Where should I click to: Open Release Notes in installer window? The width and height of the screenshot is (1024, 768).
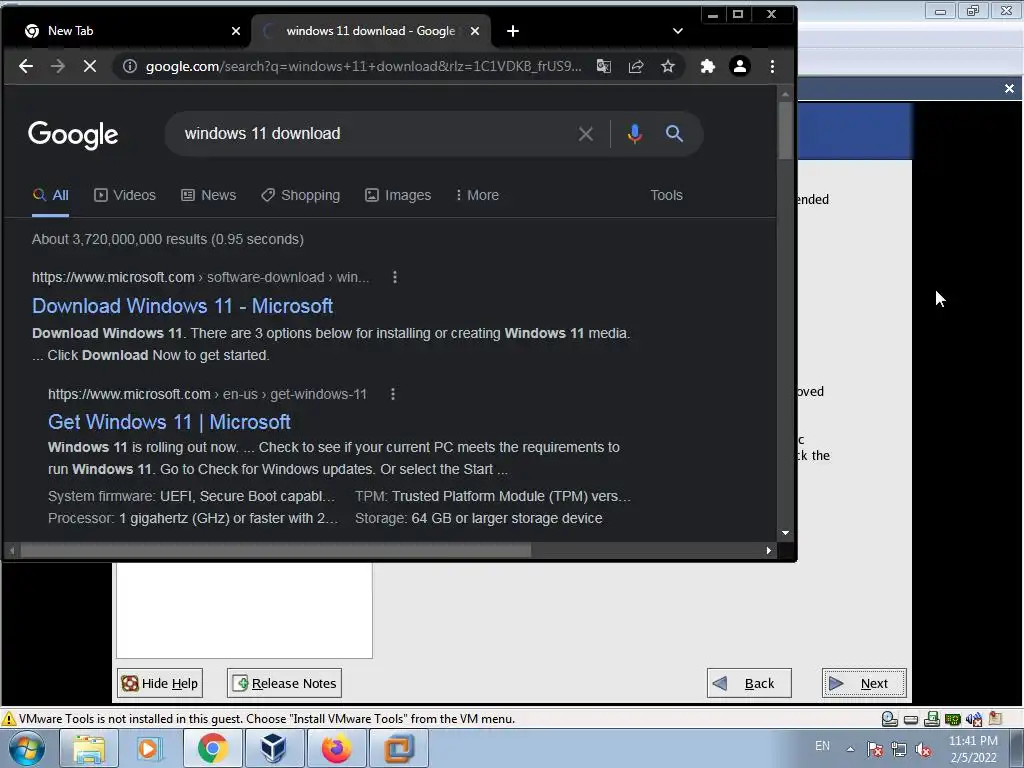click(284, 683)
